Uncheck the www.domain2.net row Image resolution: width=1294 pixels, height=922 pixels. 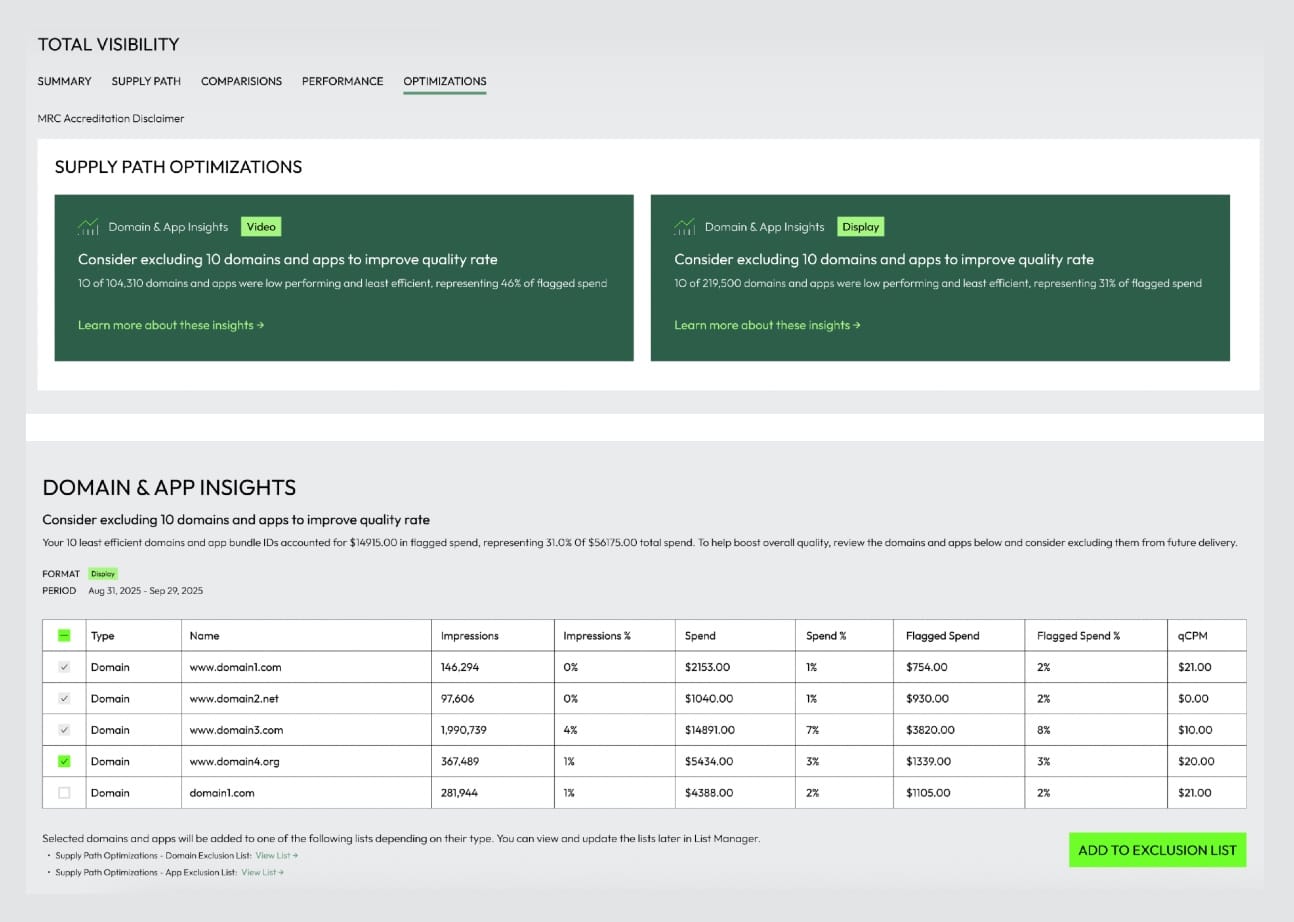65,698
